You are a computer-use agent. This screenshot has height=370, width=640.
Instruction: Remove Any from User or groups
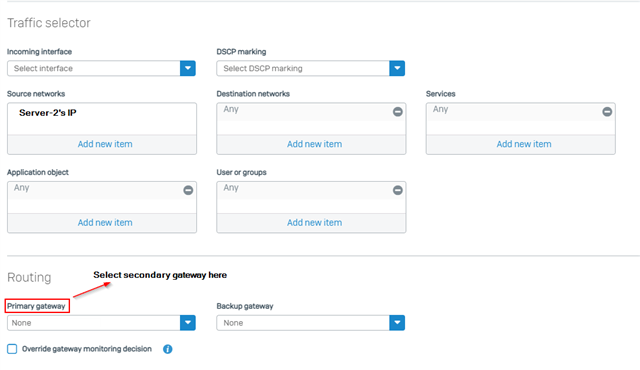click(398, 190)
